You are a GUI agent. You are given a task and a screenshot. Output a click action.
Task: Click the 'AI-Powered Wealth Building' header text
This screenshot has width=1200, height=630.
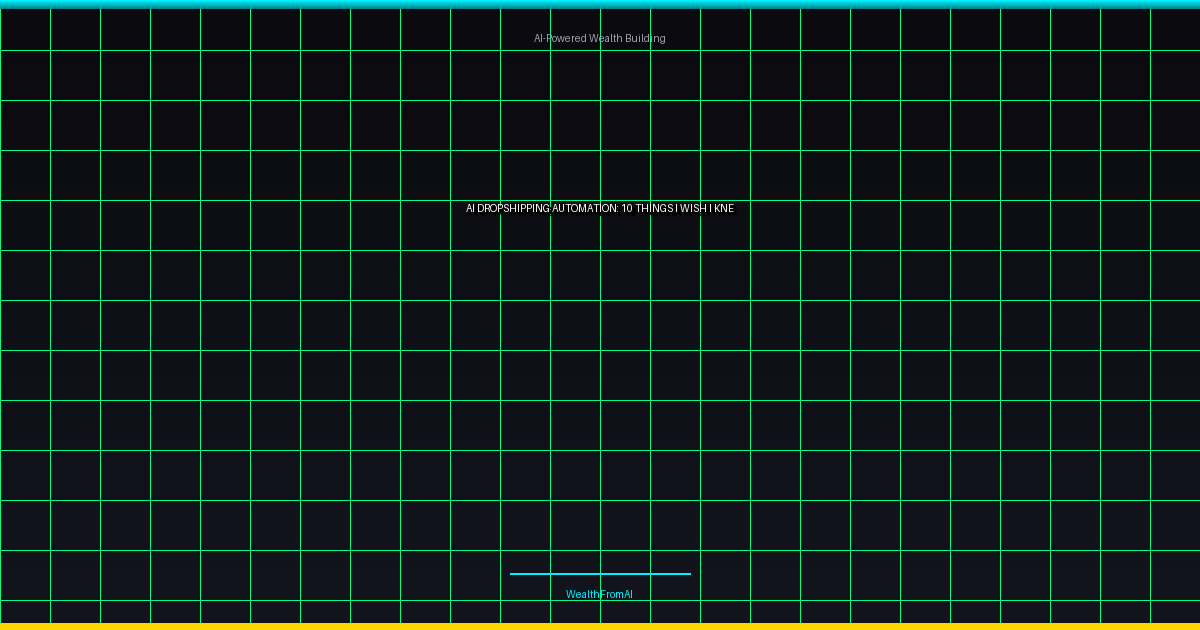click(x=599, y=38)
